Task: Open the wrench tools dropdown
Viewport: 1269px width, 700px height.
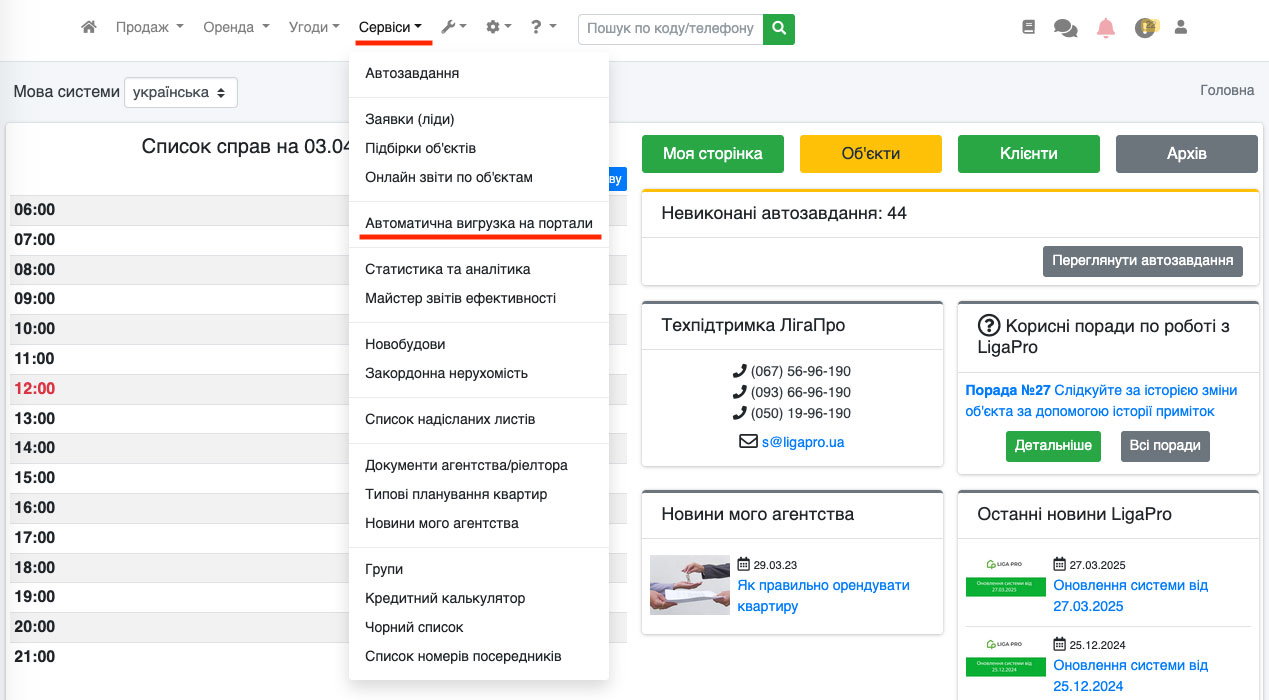Action: 454,28
